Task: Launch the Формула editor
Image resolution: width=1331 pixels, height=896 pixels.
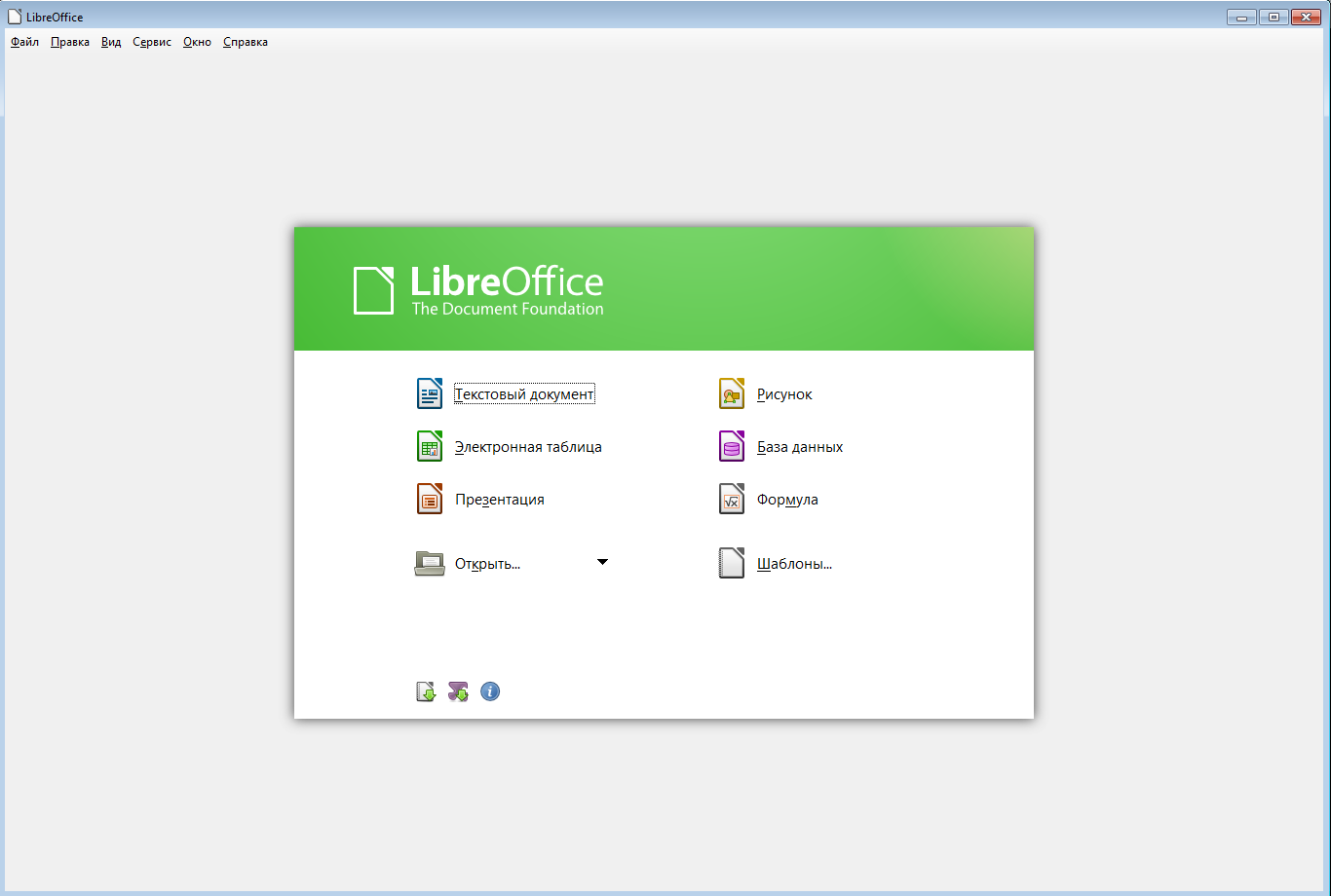Action: [769, 500]
